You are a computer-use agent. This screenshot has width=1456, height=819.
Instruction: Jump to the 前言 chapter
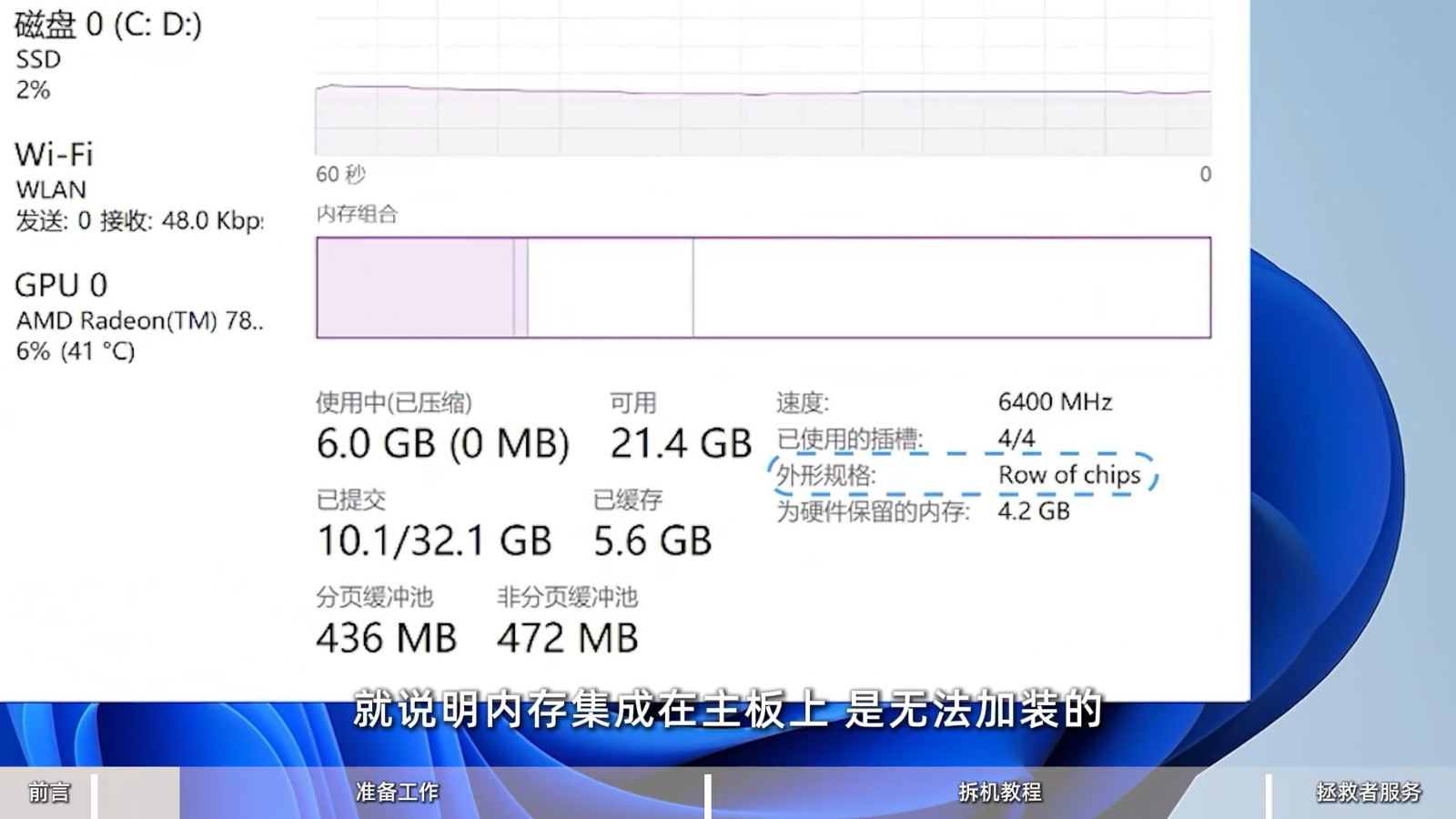(48, 792)
